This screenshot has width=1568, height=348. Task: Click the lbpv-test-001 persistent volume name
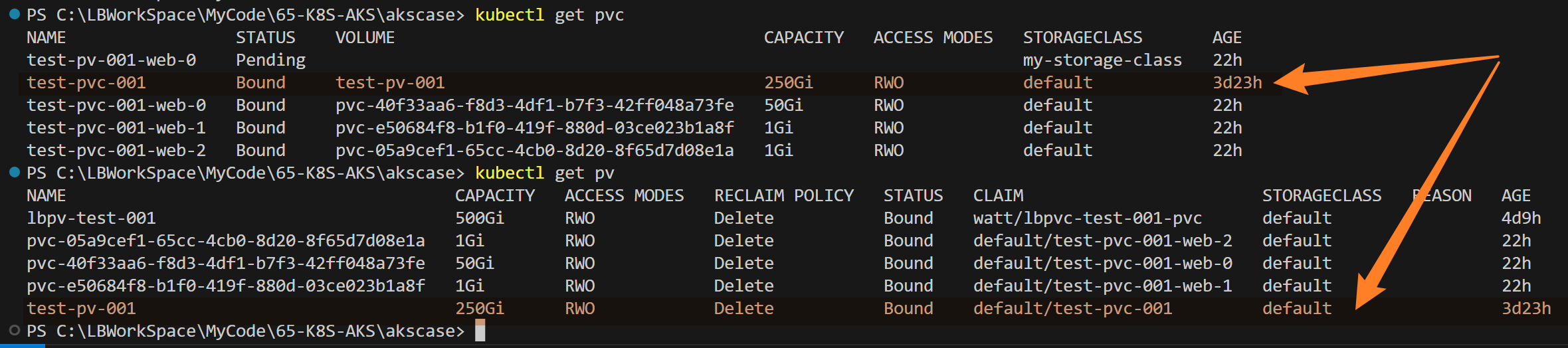[x=91, y=218]
